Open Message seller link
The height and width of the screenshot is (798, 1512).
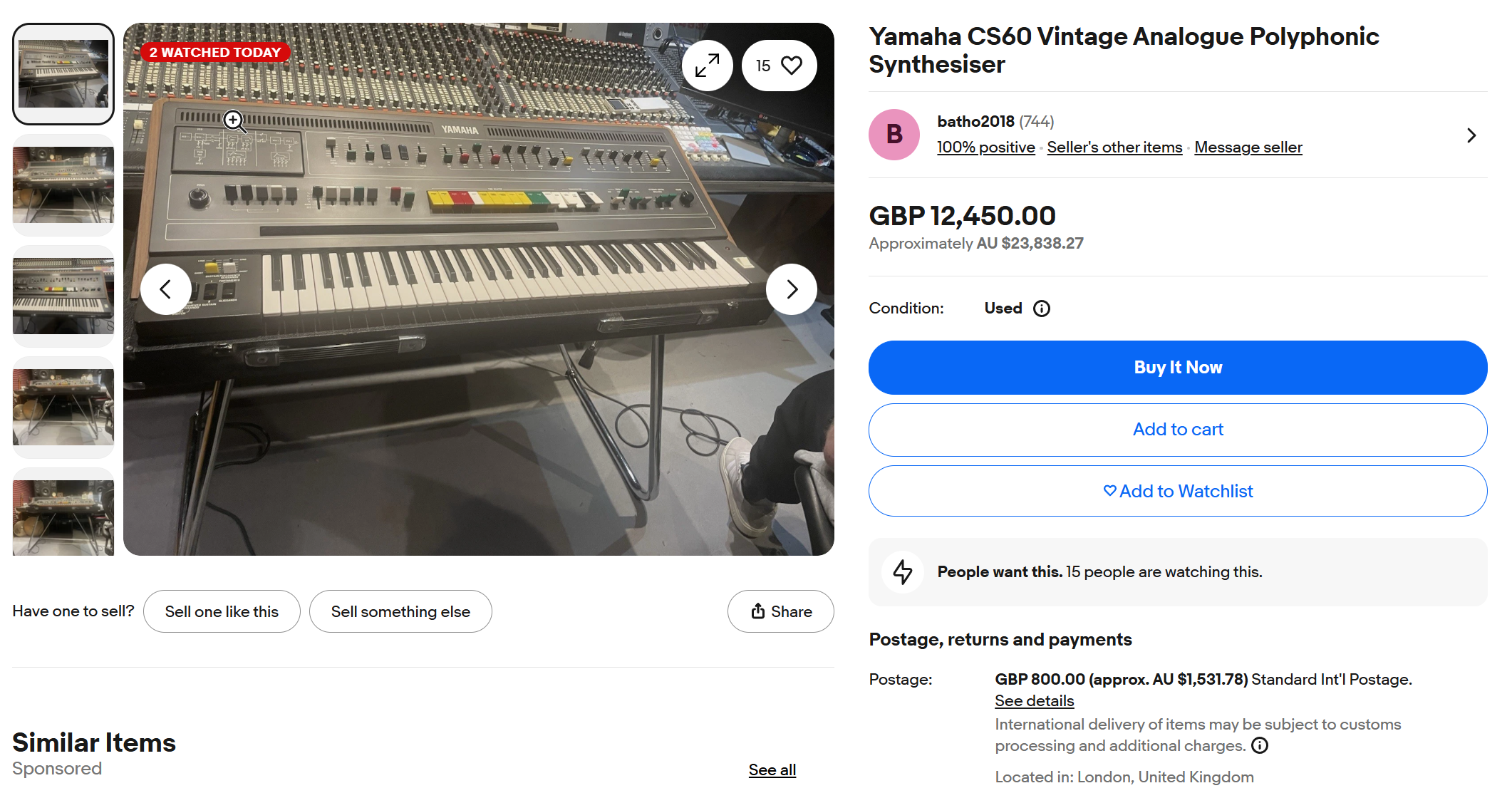click(1248, 147)
